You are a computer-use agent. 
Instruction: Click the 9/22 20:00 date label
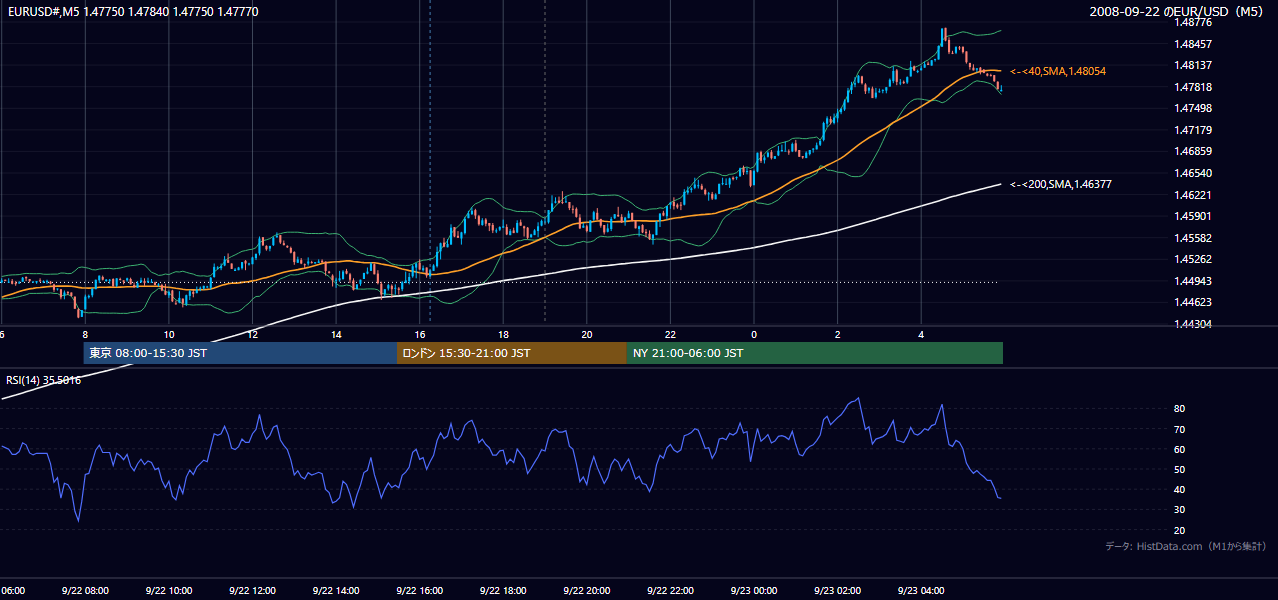point(587,591)
